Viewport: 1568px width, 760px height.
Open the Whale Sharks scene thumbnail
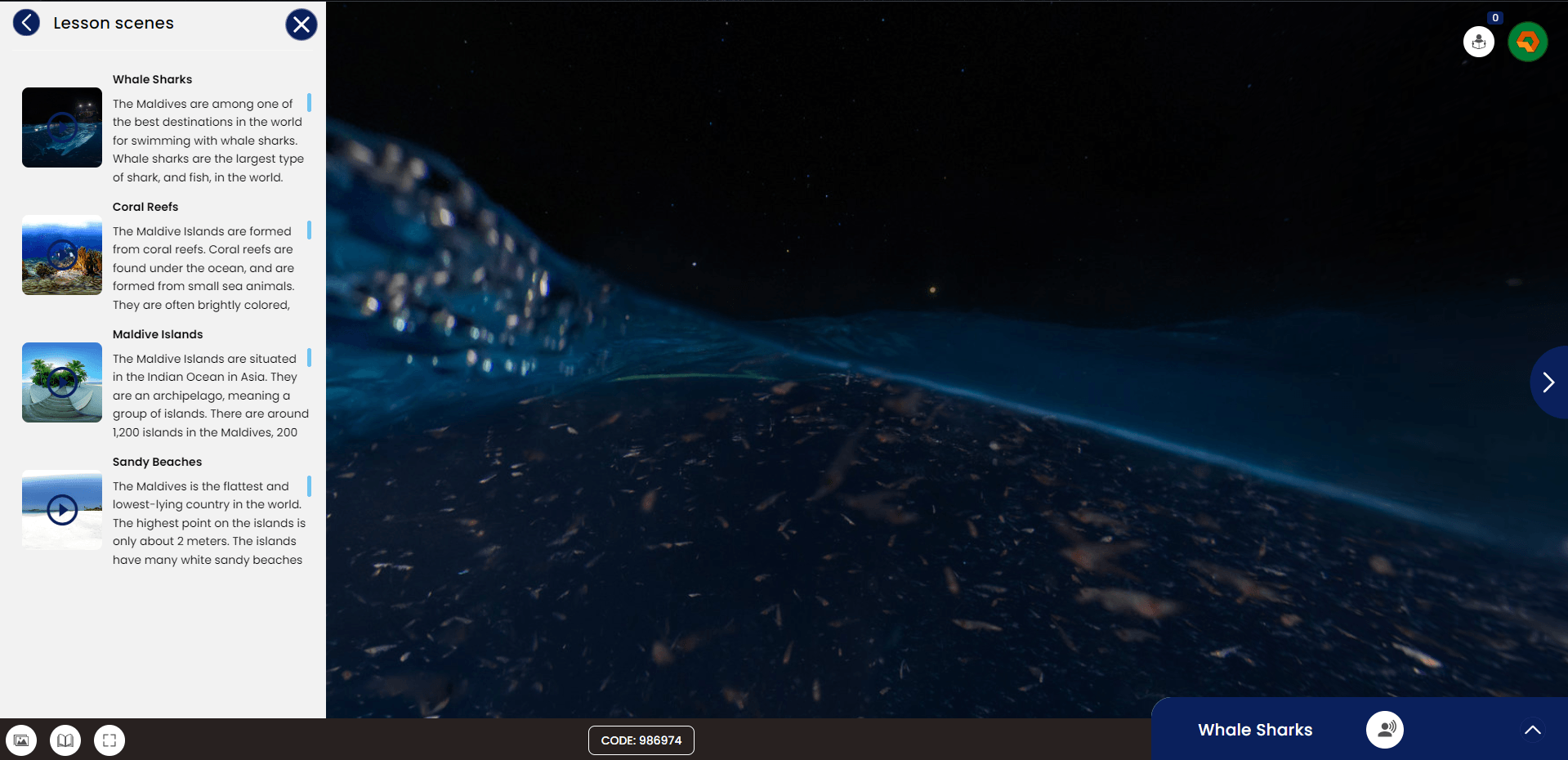[x=62, y=127]
